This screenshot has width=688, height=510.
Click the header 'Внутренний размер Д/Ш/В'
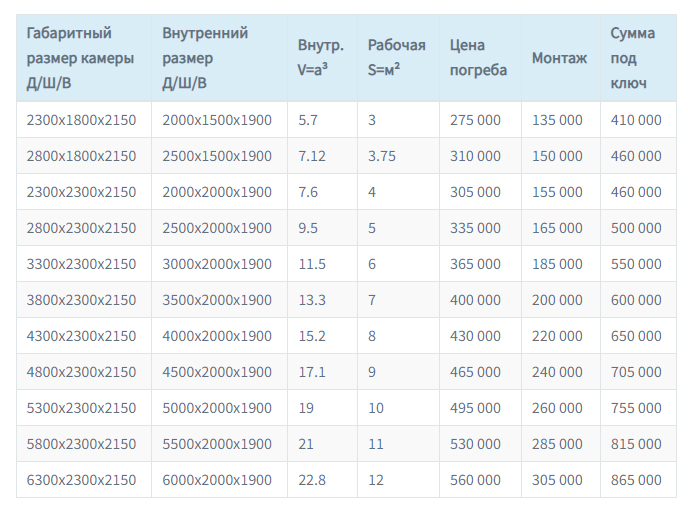click(x=219, y=58)
